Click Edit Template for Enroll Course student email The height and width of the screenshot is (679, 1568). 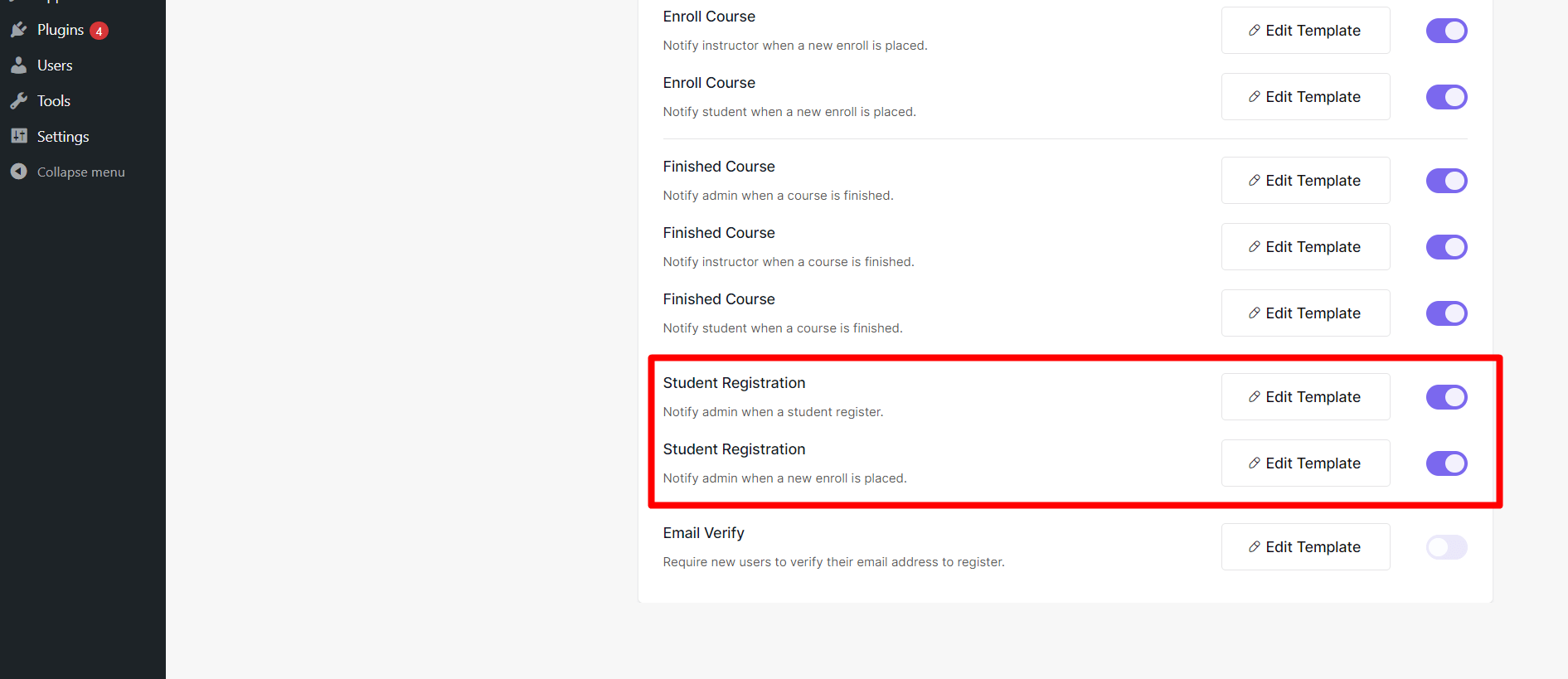(1305, 97)
